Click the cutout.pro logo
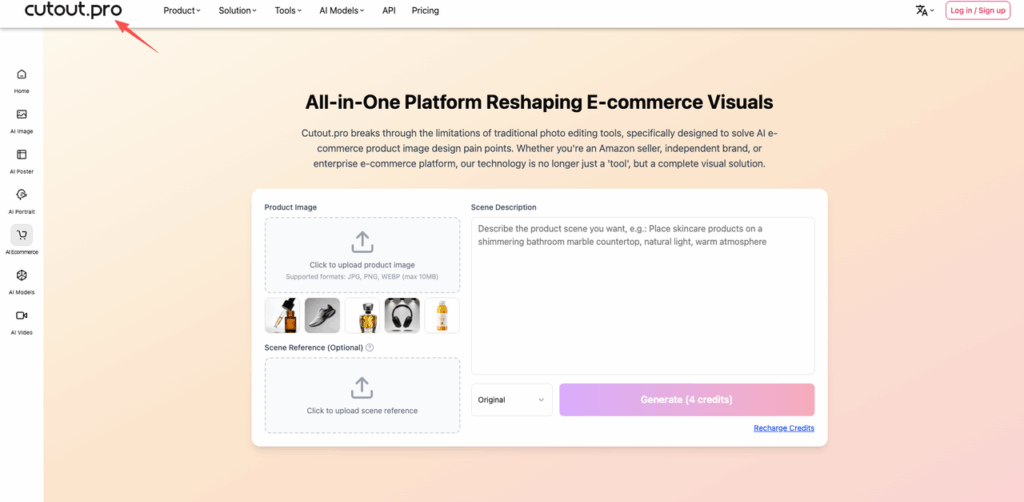The height and width of the screenshot is (502, 1024). 73,10
